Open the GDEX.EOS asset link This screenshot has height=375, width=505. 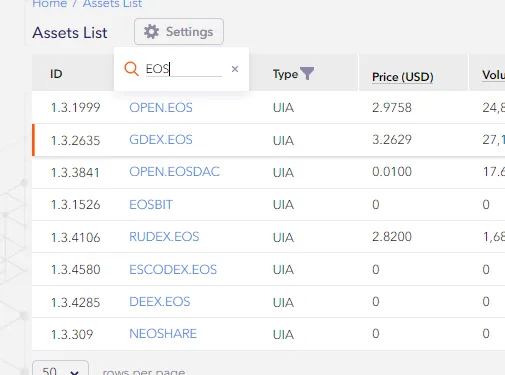[x=161, y=140]
